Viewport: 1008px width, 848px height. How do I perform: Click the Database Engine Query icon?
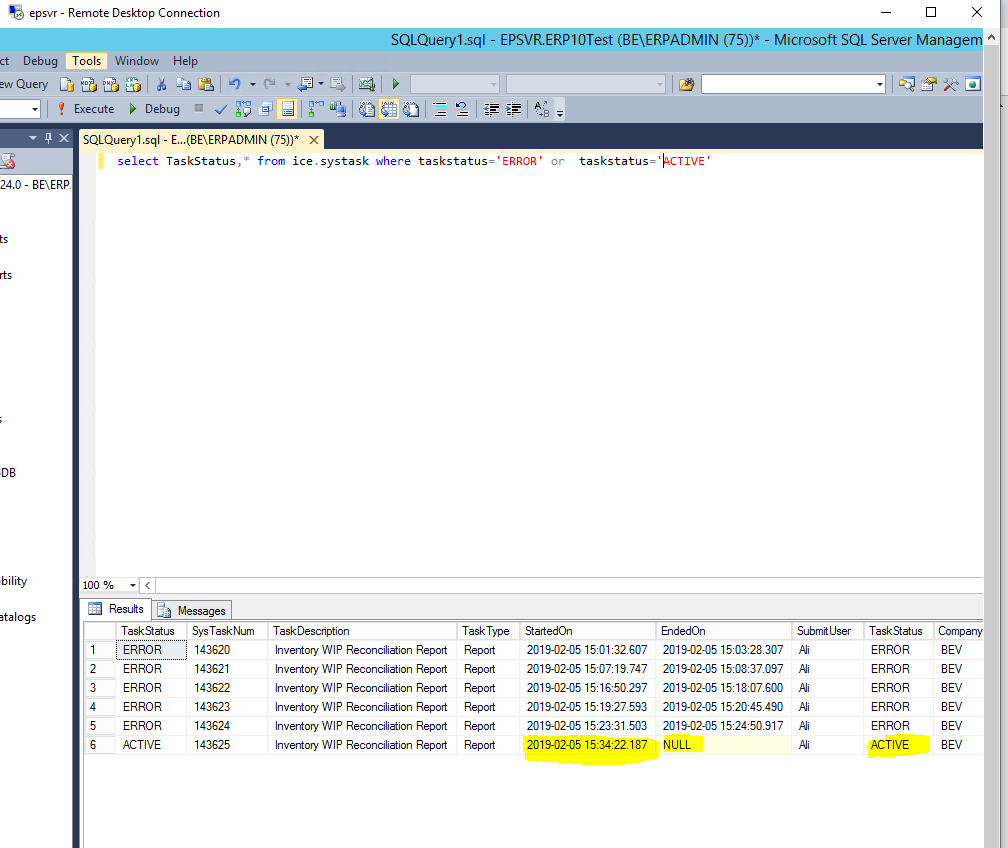[x=66, y=84]
